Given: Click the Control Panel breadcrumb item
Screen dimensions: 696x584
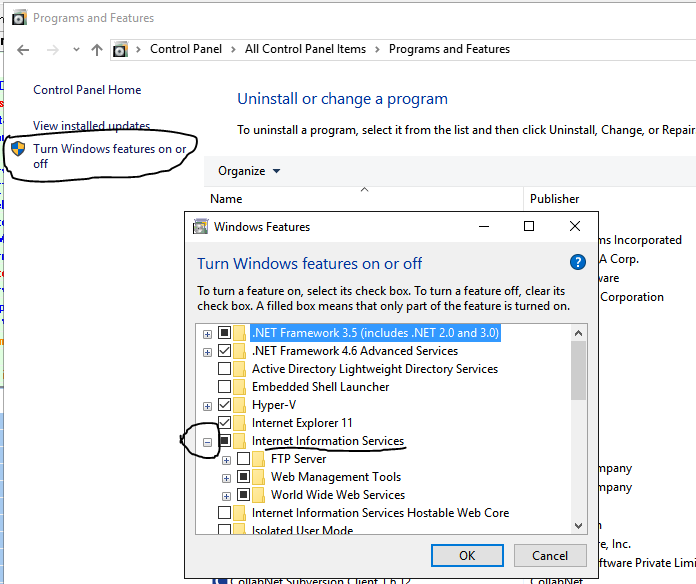Looking at the screenshot, I should (x=185, y=49).
